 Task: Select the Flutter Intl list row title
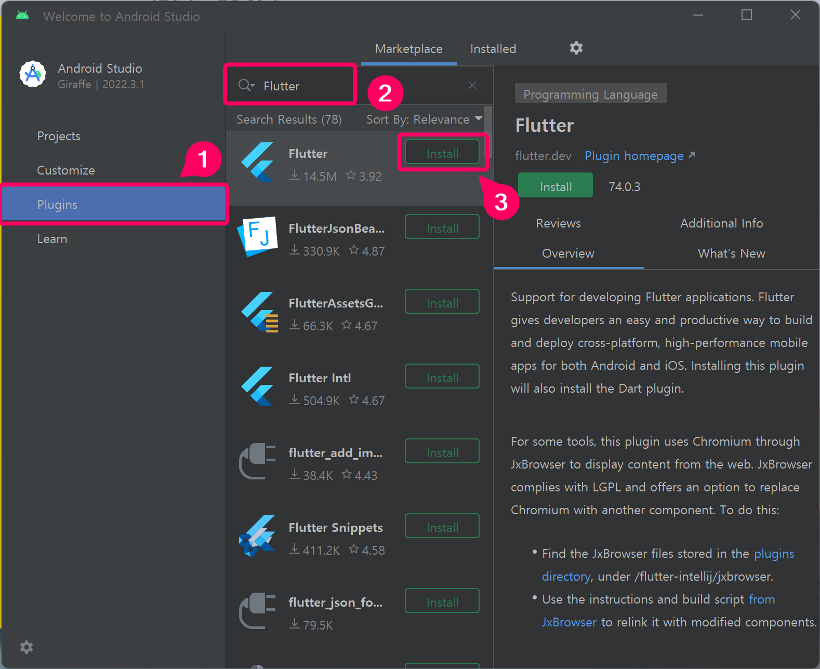coord(320,378)
